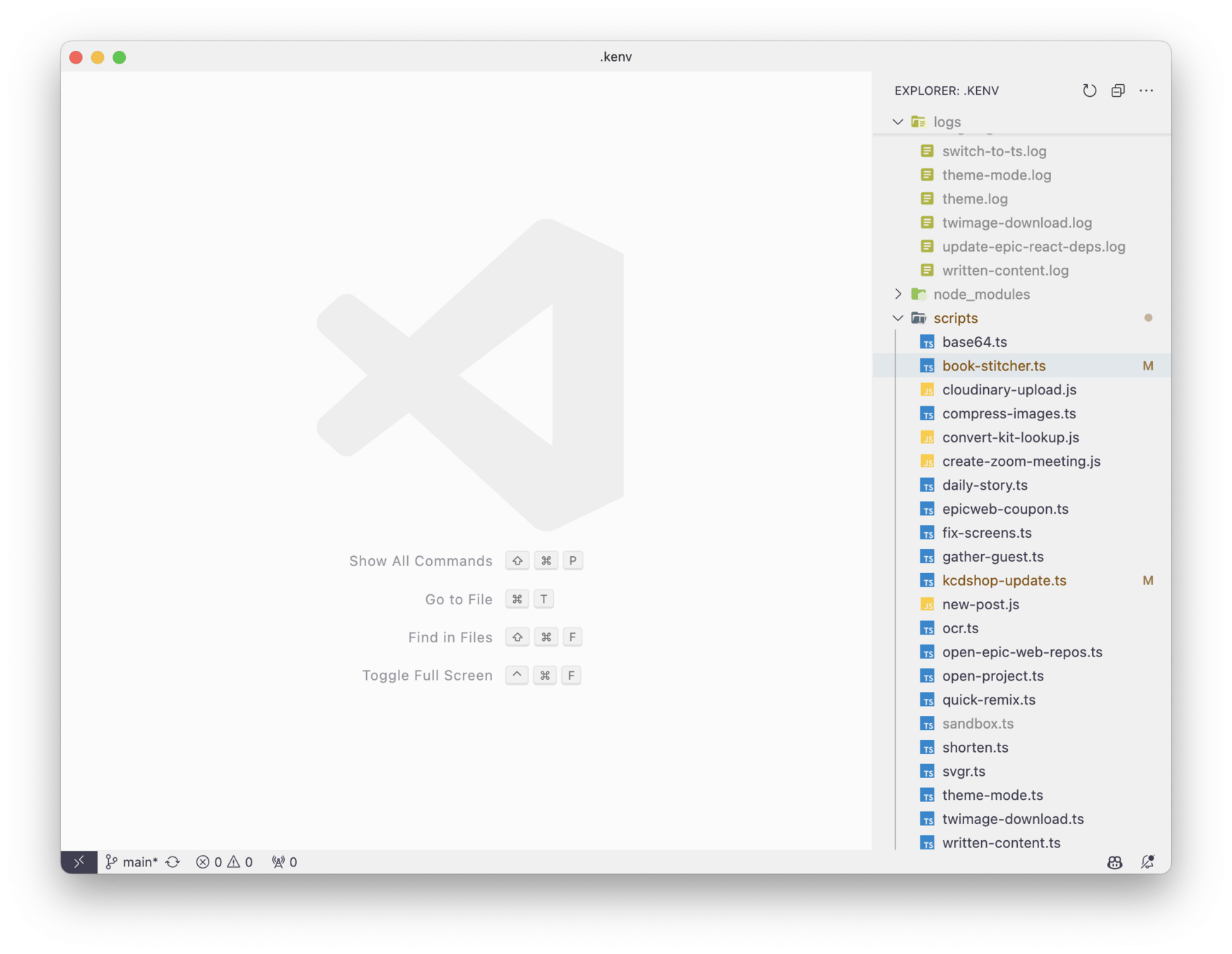Screen dimensions: 1232x954
Task: Click the Toggle Full Screen hint
Action: point(427,676)
